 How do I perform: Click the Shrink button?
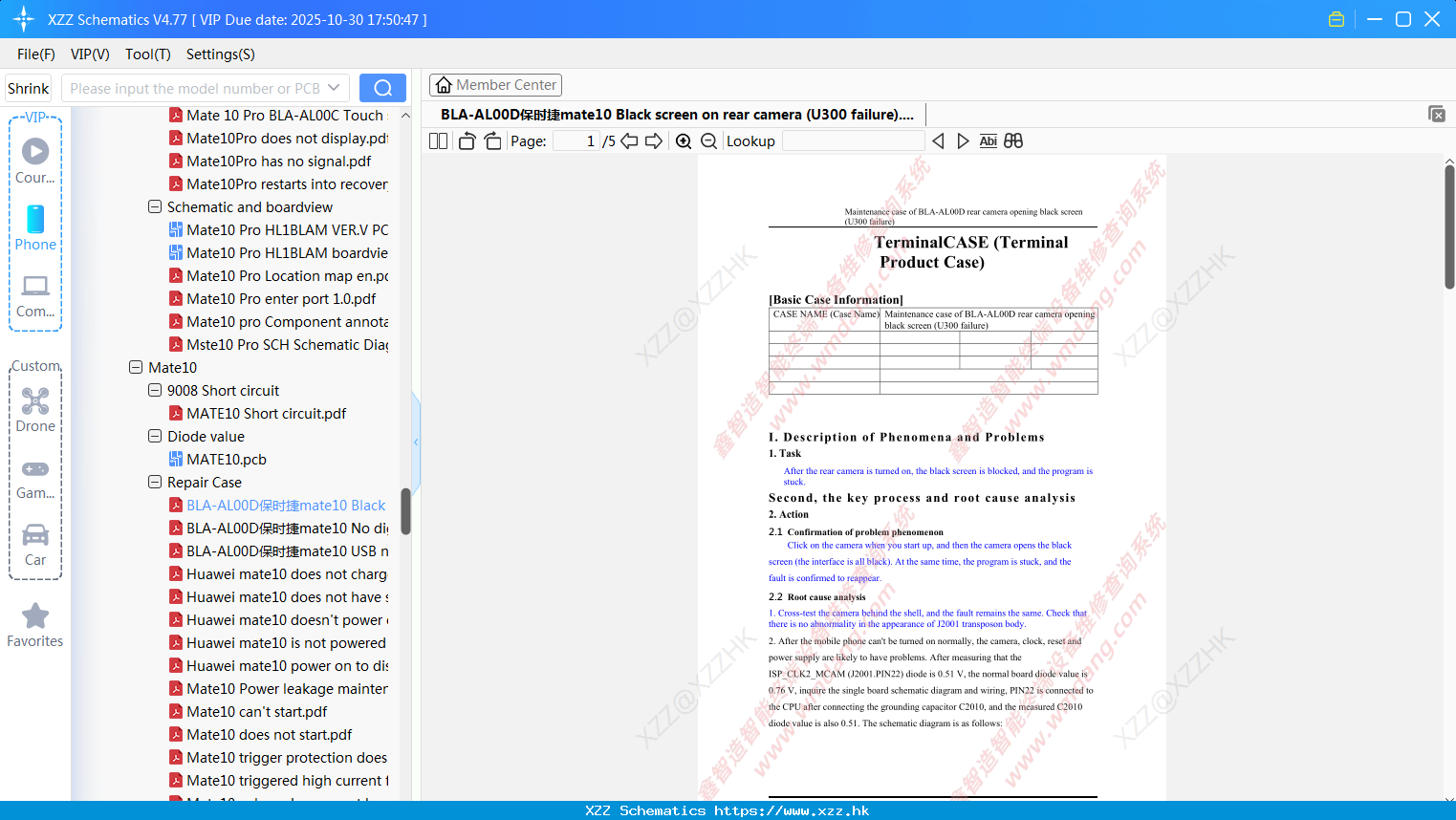click(x=28, y=88)
